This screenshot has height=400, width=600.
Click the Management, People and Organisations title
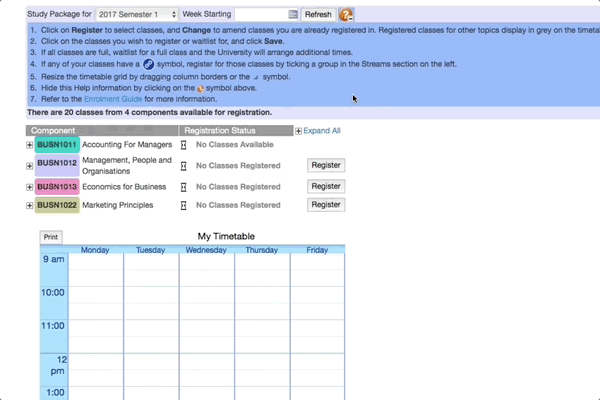point(127,166)
